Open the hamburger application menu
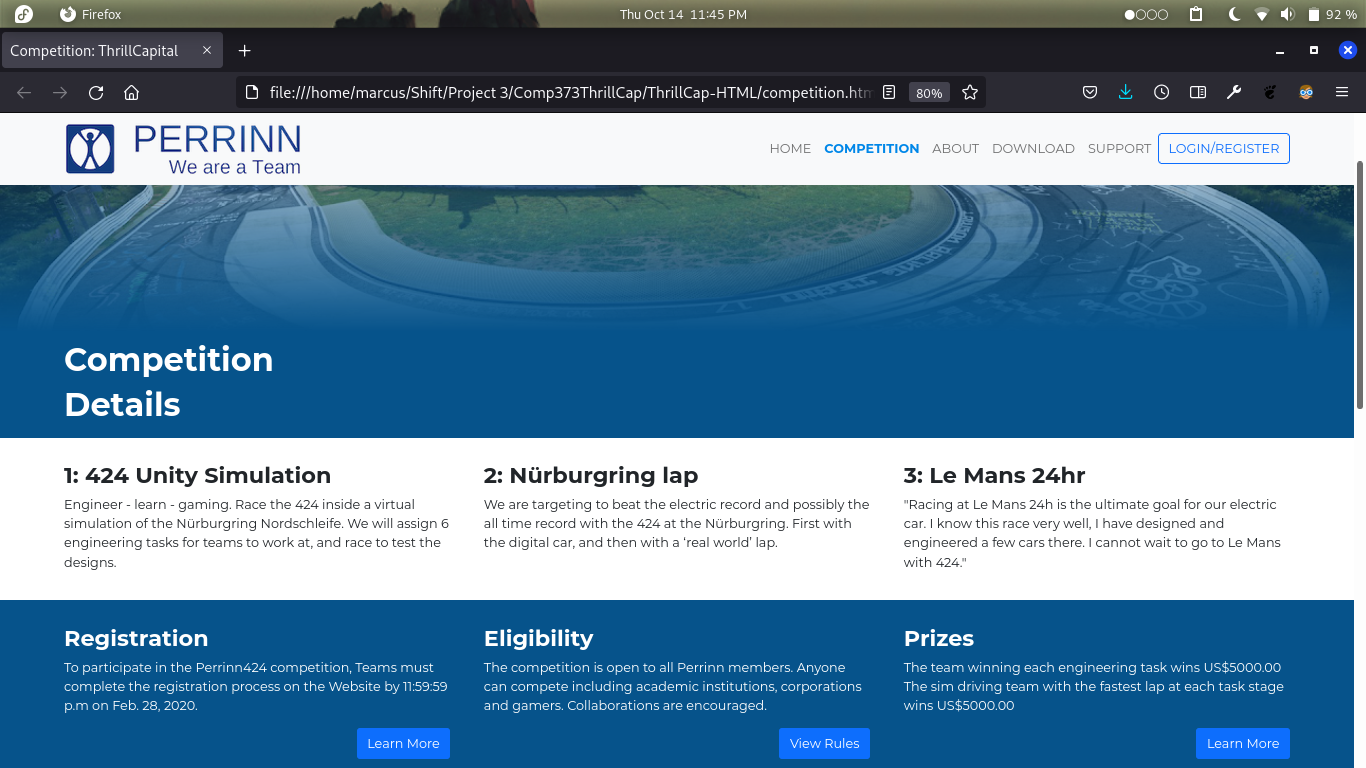 [x=1342, y=92]
